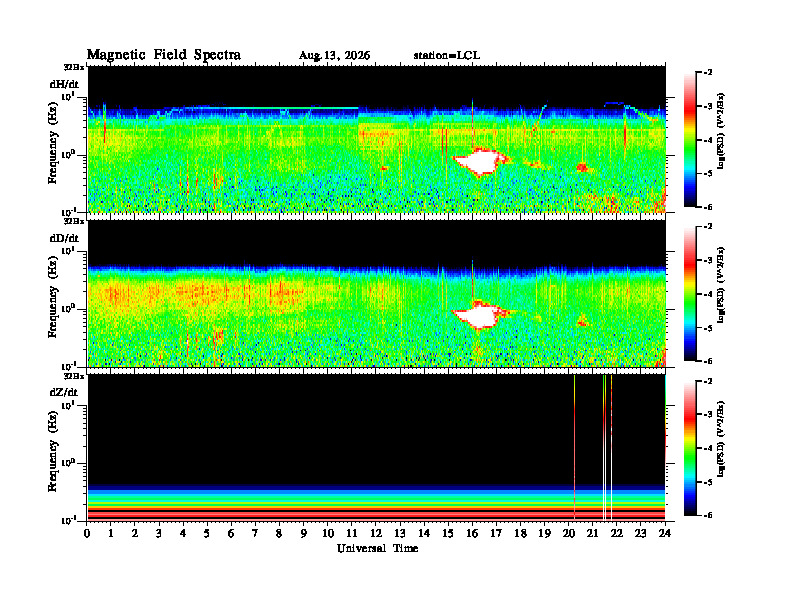The width and height of the screenshot is (792, 612).
Task: Click hour 19 on the Universal Time axis
Action: click(544, 533)
